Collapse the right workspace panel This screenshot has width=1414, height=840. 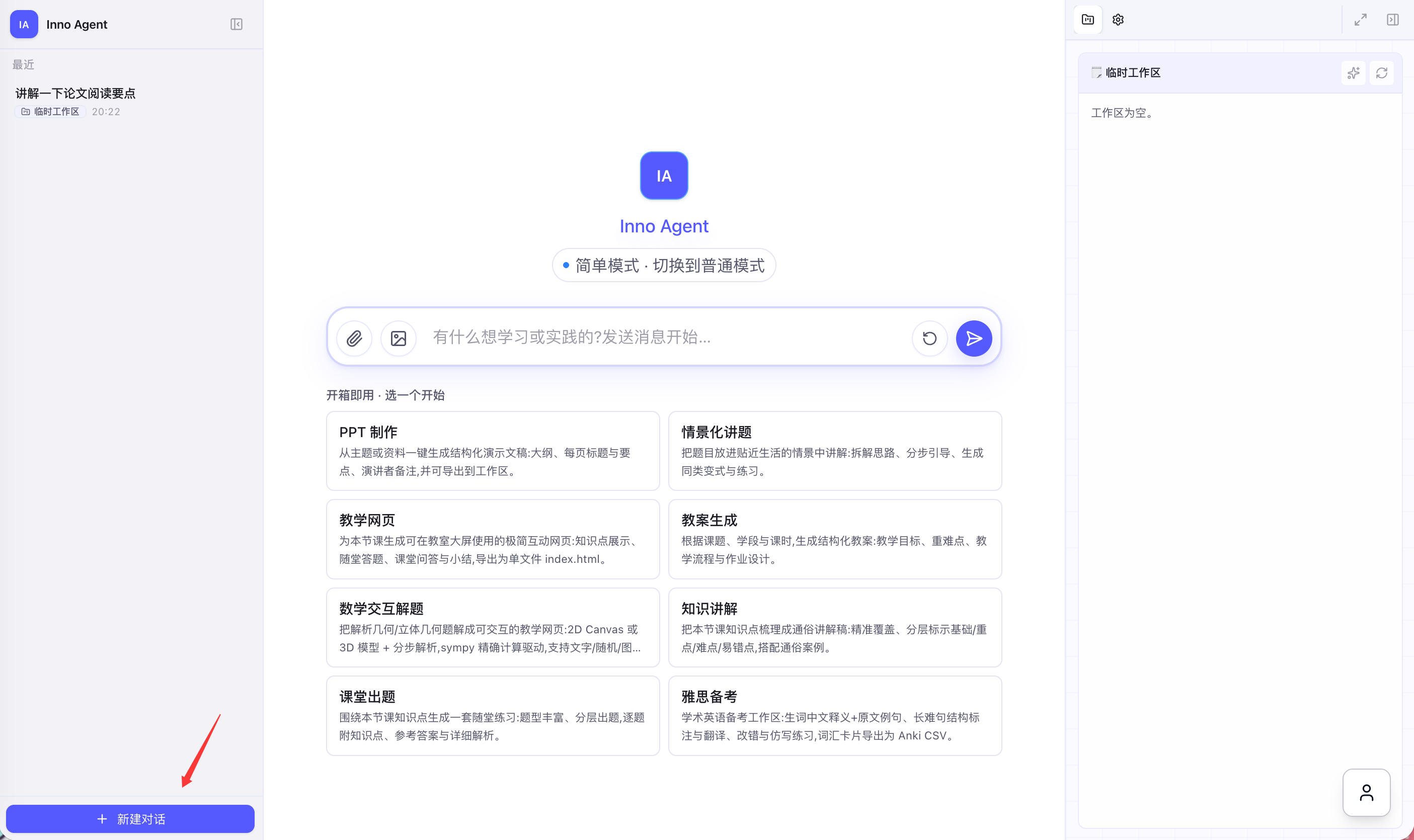1392,20
